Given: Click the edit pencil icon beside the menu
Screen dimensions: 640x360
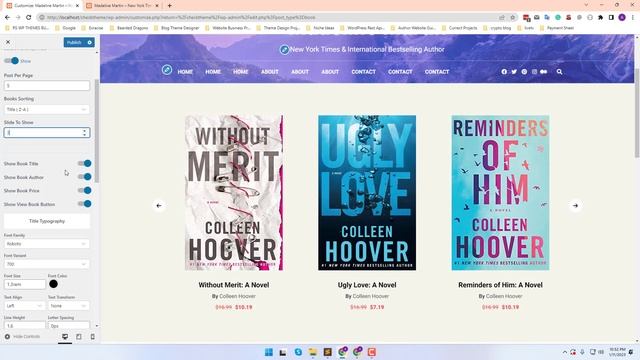Looking at the screenshot, I should point(167,69).
